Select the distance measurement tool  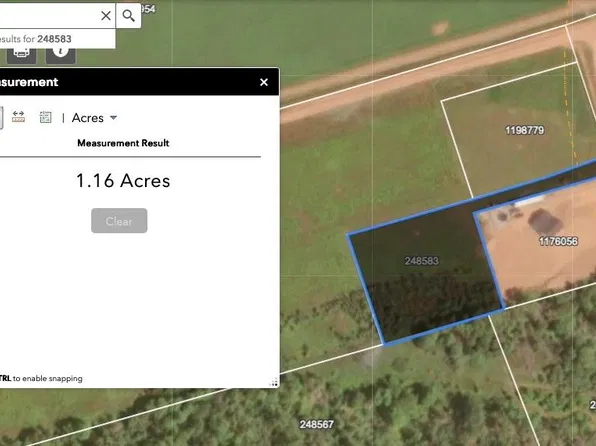point(18,117)
